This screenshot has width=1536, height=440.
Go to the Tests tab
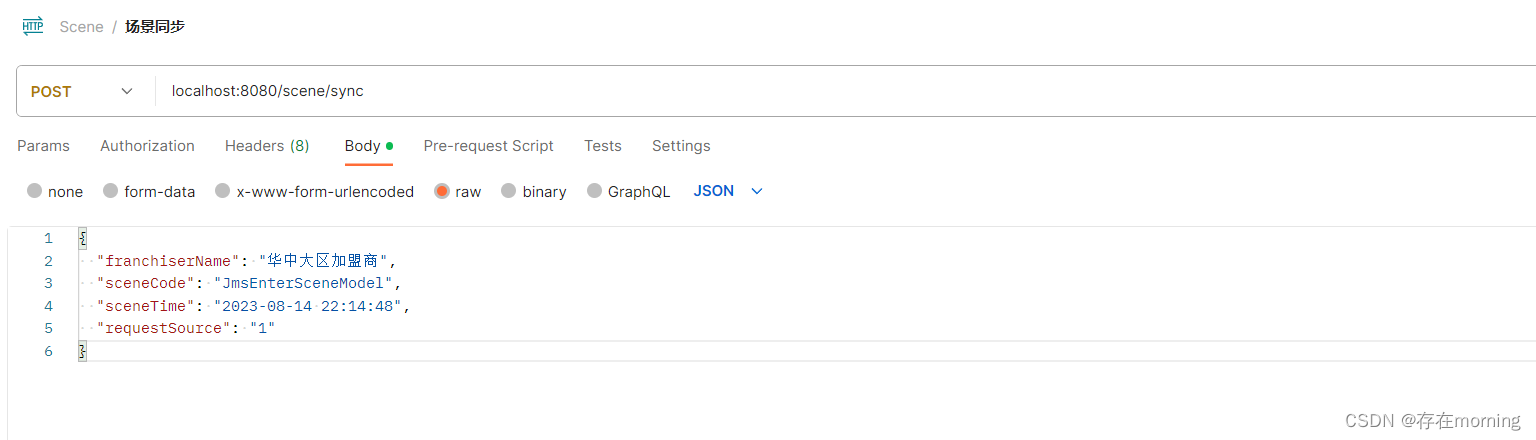pyautogui.click(x=602, y=146)
